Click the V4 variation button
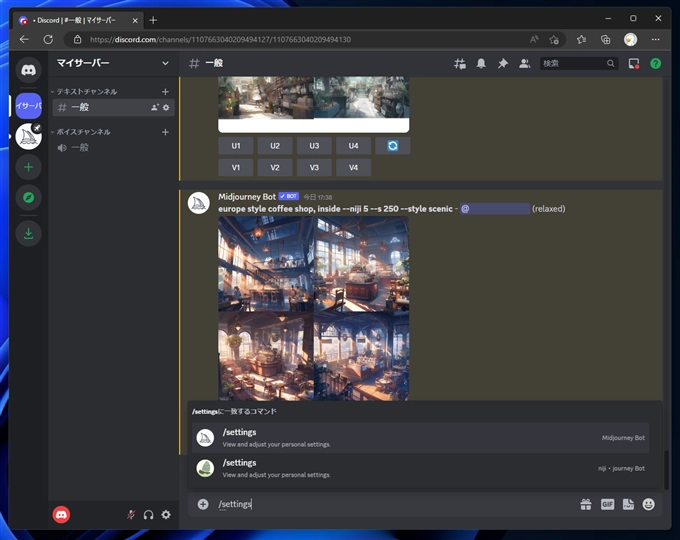Screen dimensions: 680x540 (353, 168)
